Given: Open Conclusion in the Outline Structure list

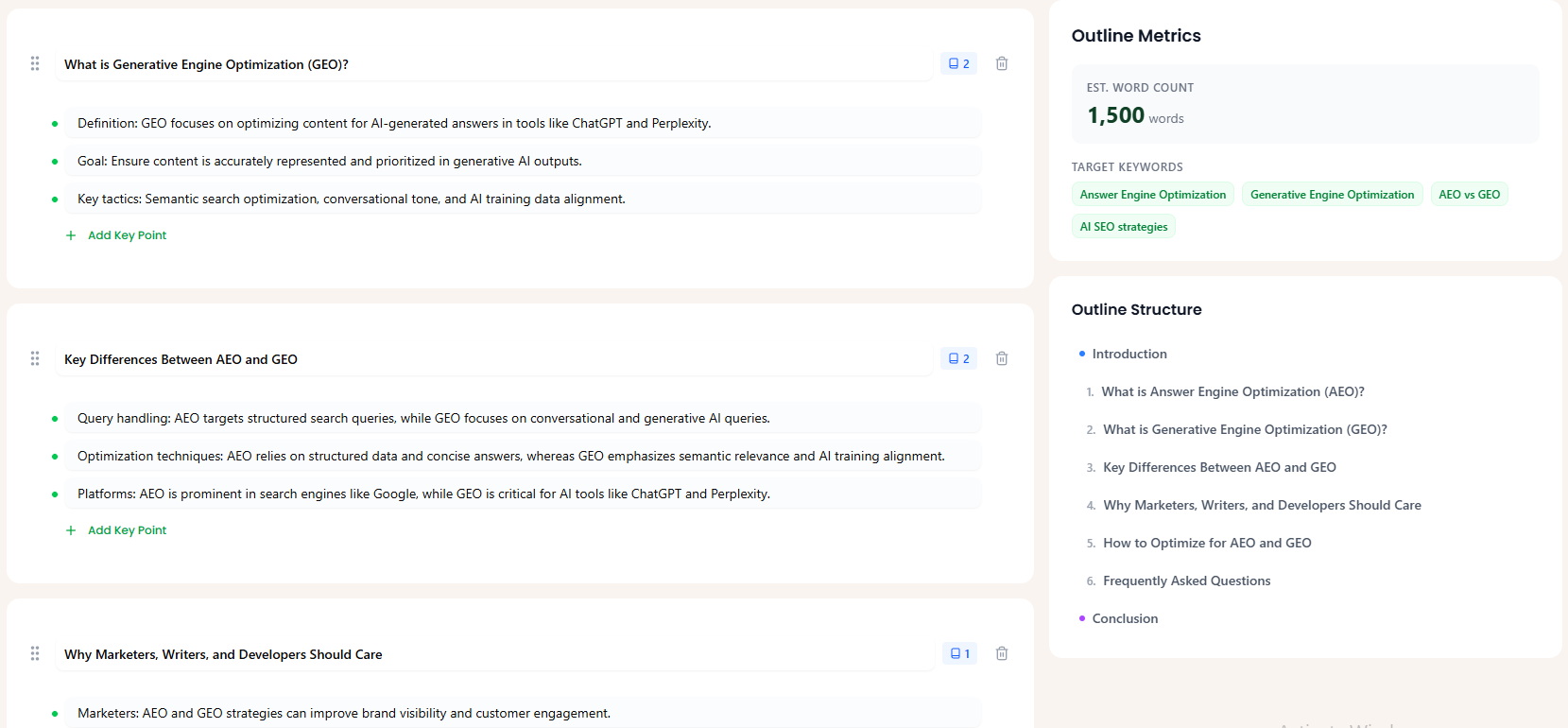Looking at the screenshot, I should coord(1125,618).
